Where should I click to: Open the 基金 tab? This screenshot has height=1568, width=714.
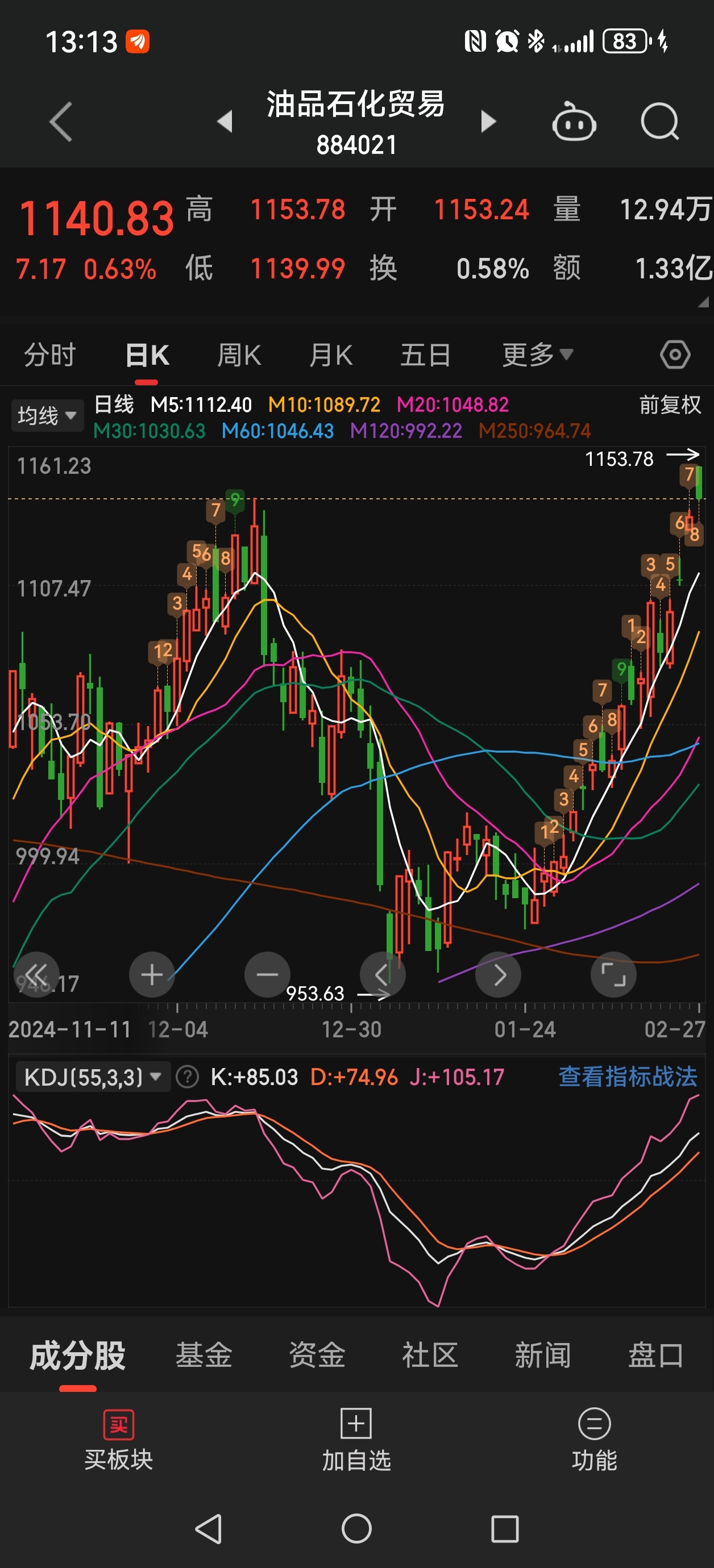point(204,1356)
